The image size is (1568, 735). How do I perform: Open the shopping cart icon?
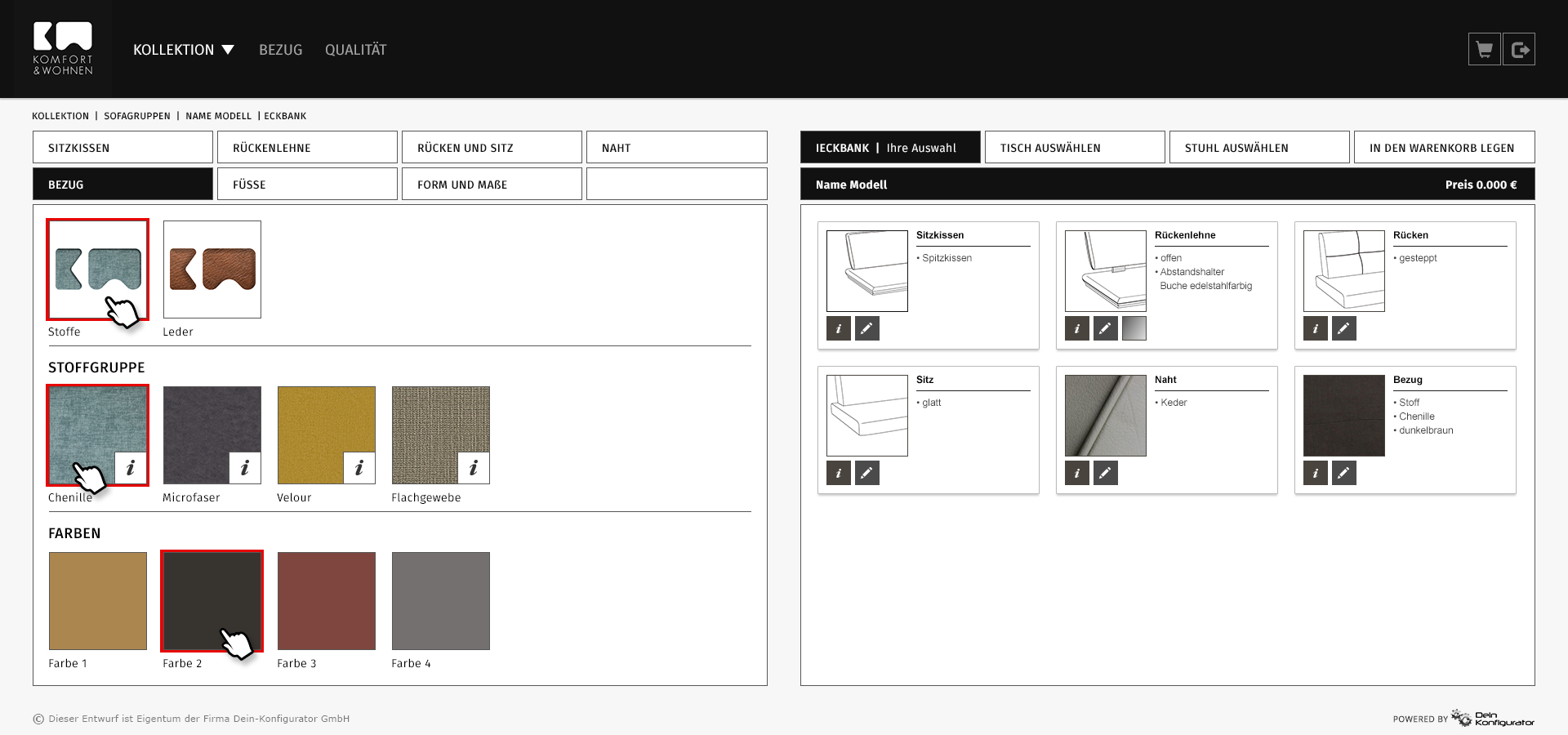pyautogui.click(x=1484, y=50)
